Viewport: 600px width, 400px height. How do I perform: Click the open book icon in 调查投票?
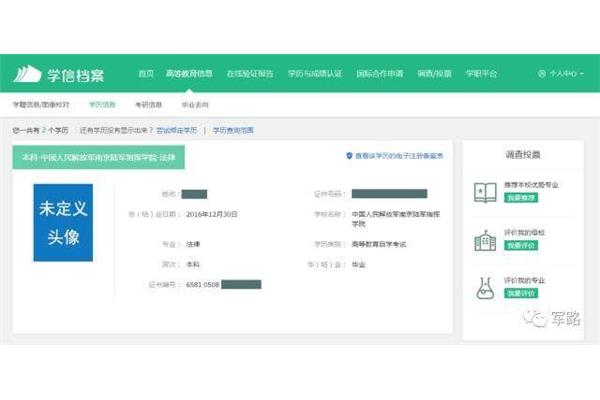(485, 192)
